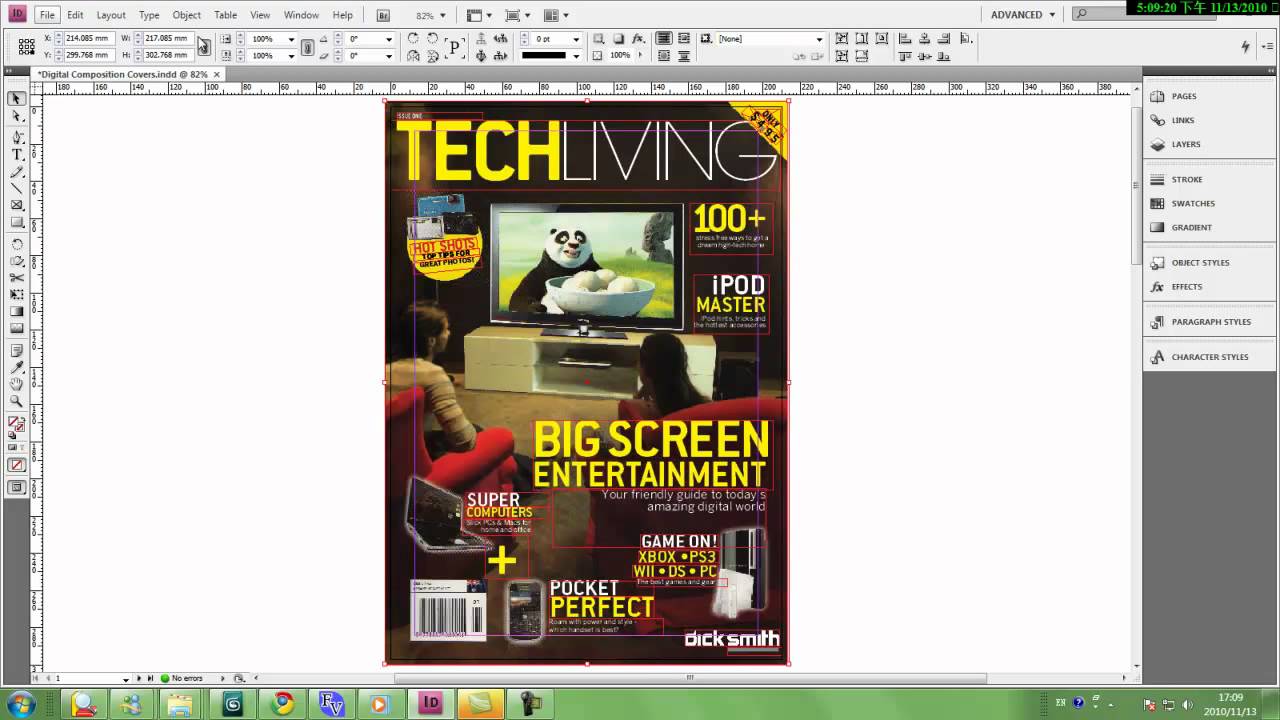Viewport: 1280px width, 720px height.
Task: Open Scale X Percentage dropdown
Action: (x=291, y=39)
